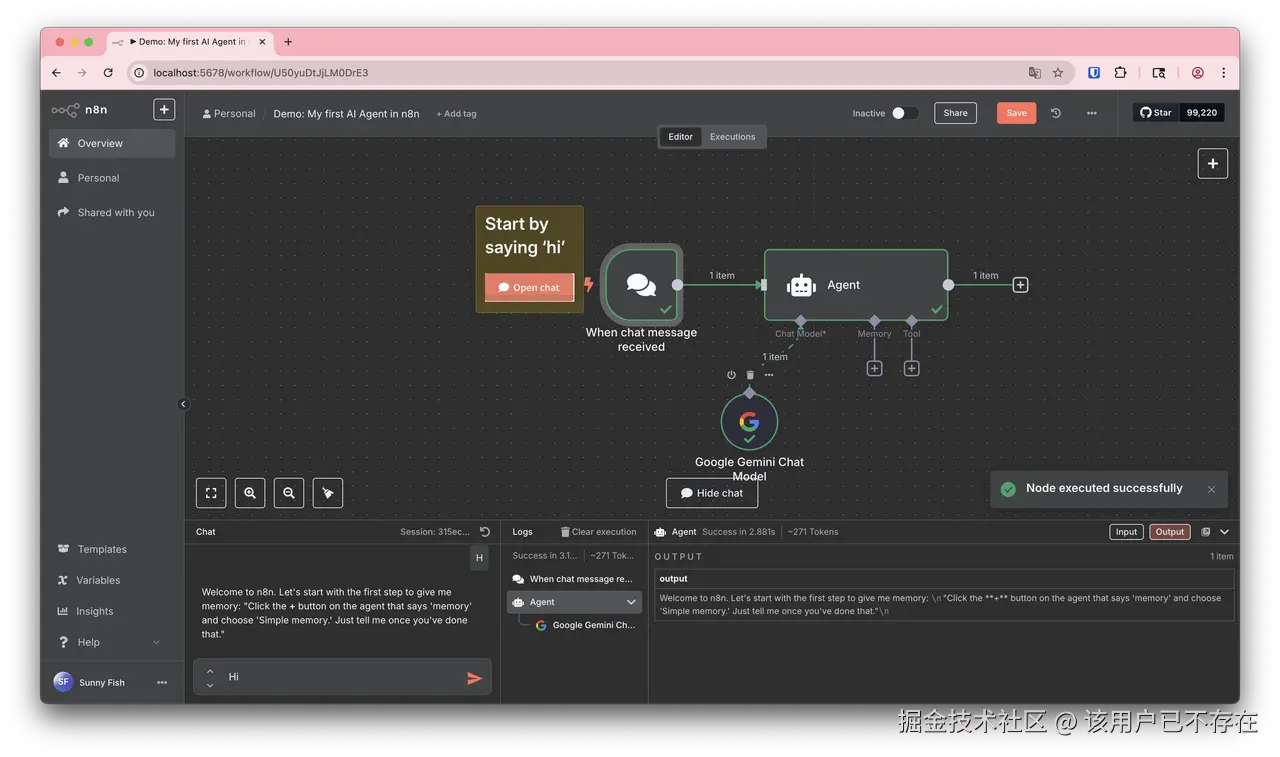The width and height of the screenshot is (1280, 757).
Task: Add a node after Agent output
Action: pyautogui.click(x=1020, y=285)
